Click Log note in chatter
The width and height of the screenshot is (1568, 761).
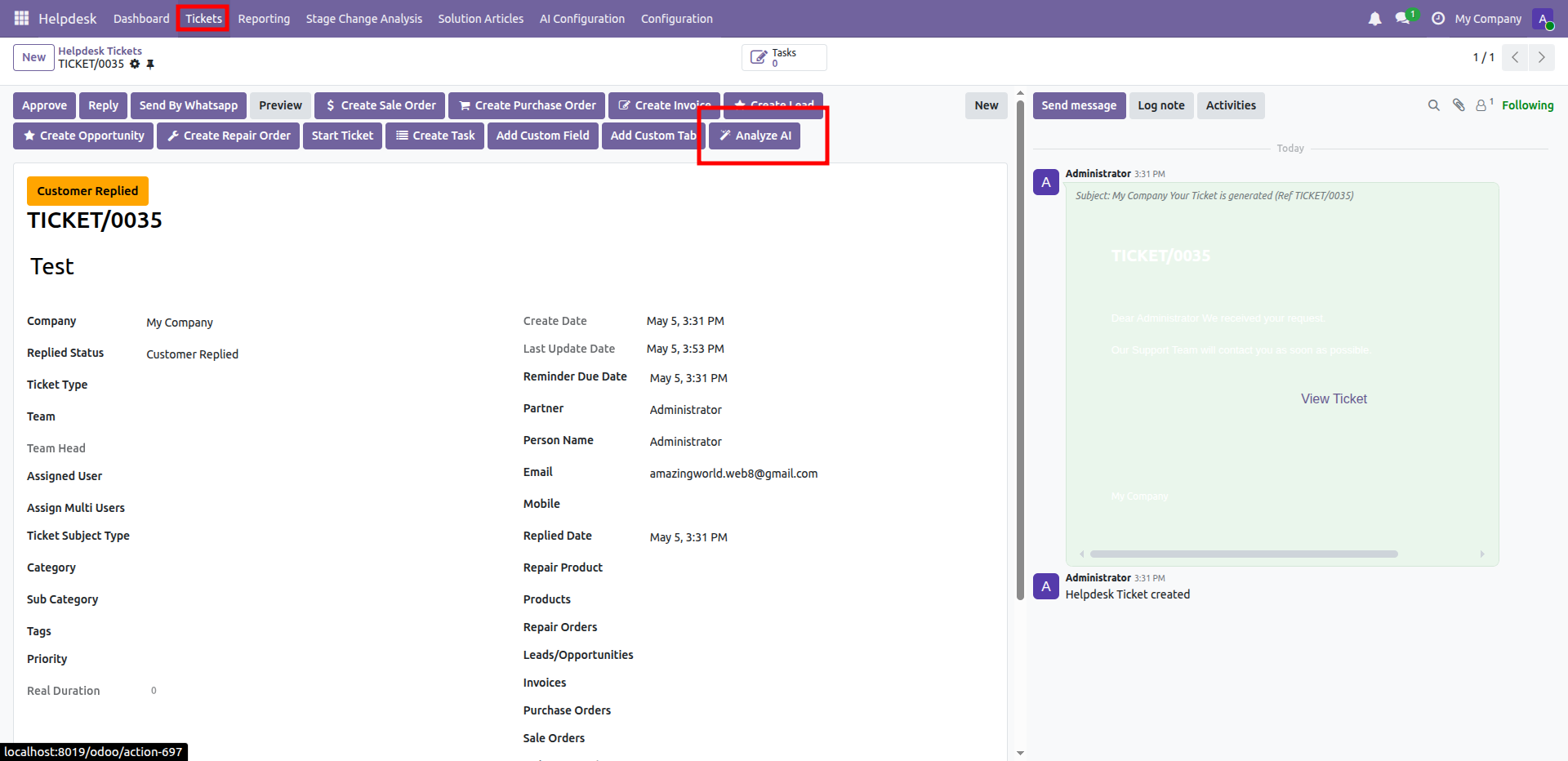click(1161, 105)
